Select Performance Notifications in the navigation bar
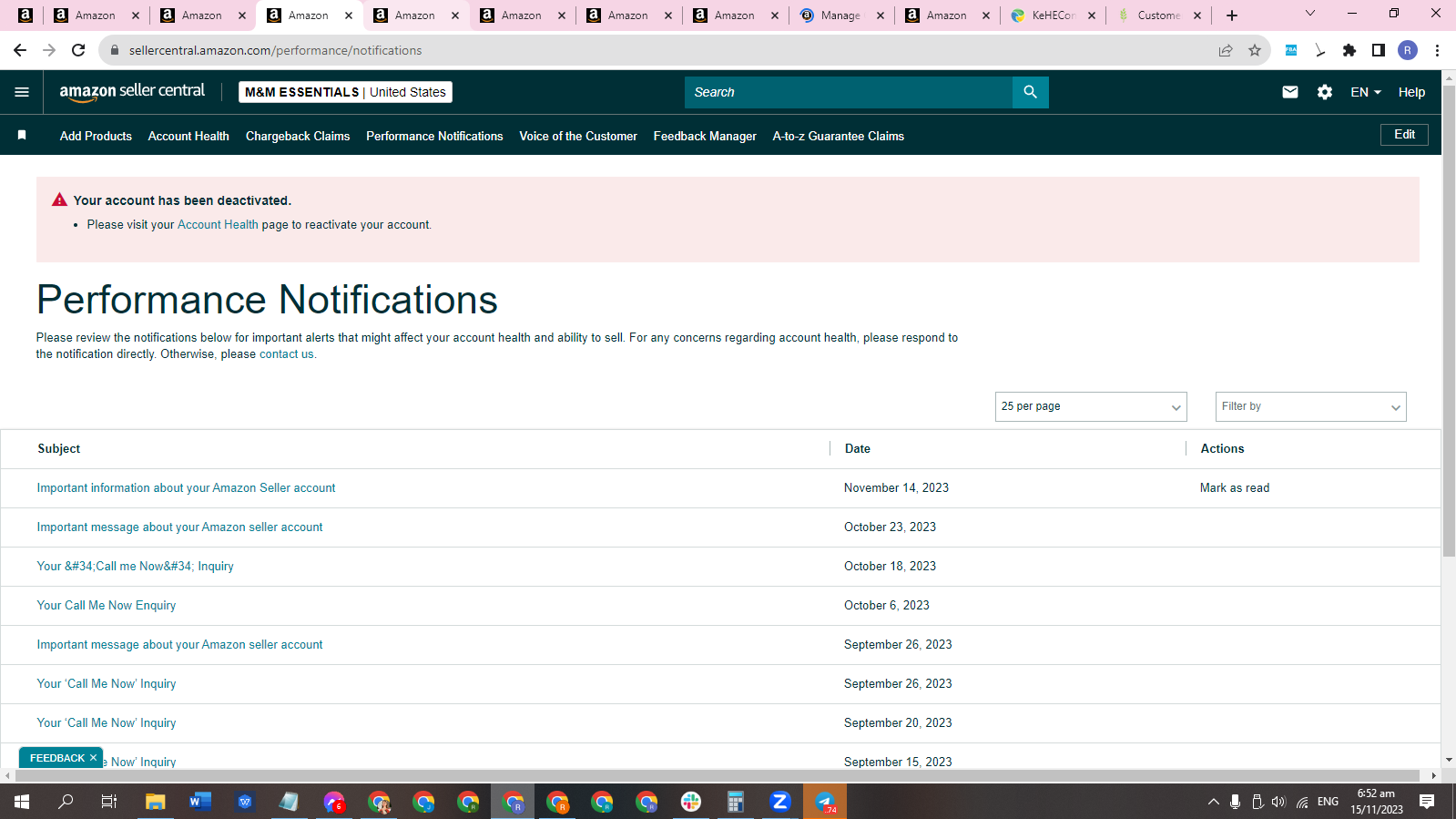The height and width of the screenshot is (819, 1456). pos(434,136)
